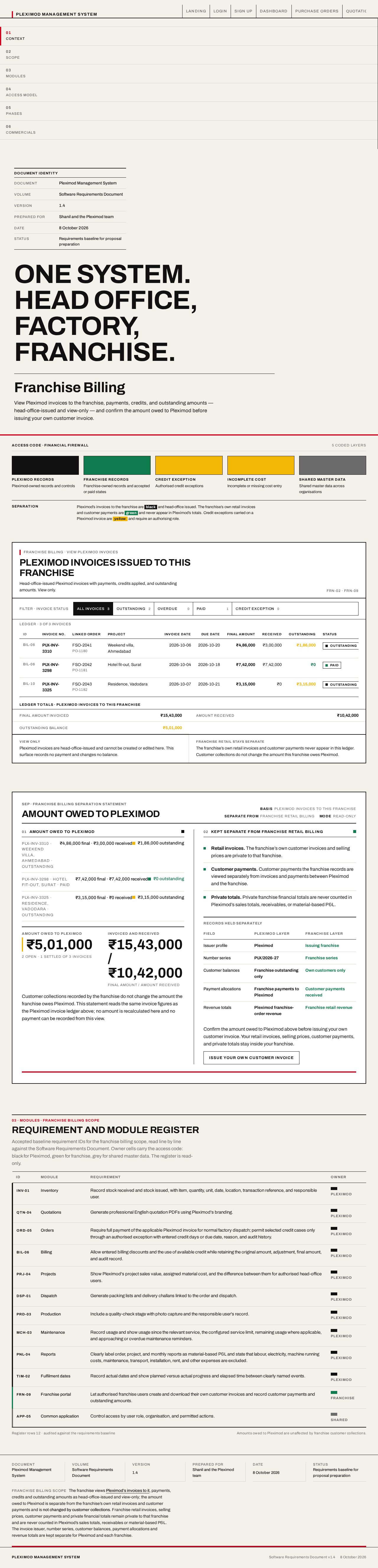Click the yellow Credit Exception swatch

189,465
